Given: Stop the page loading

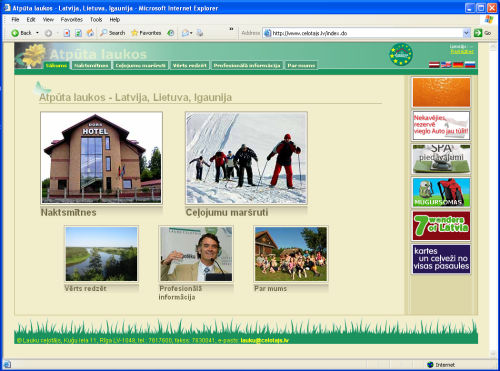Looking at the screenshot, I should click(x=67, y=33).
